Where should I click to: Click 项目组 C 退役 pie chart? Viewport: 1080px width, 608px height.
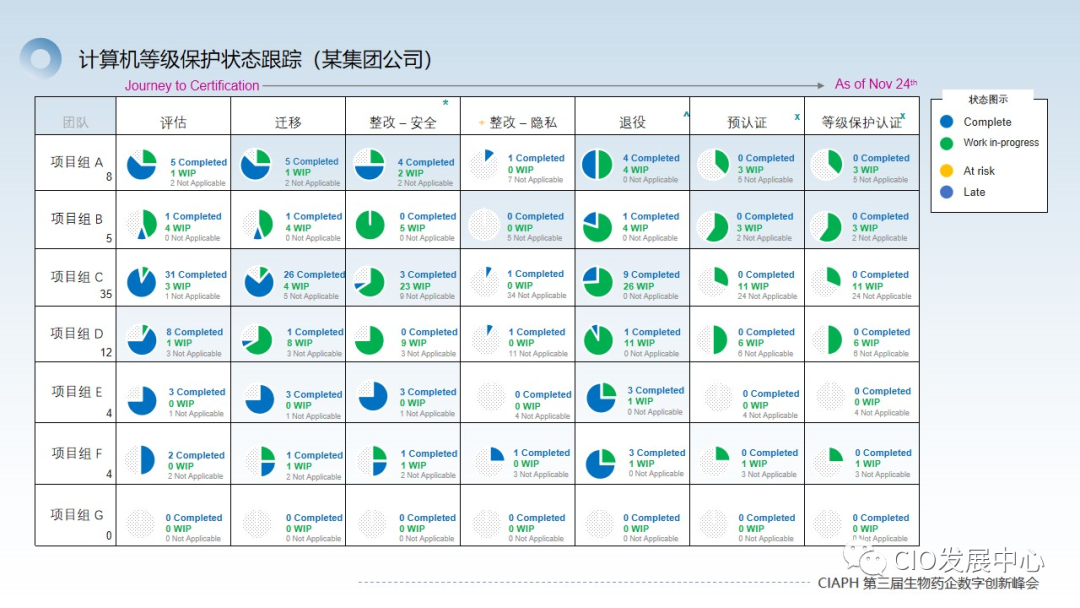[x=598, y=282]
